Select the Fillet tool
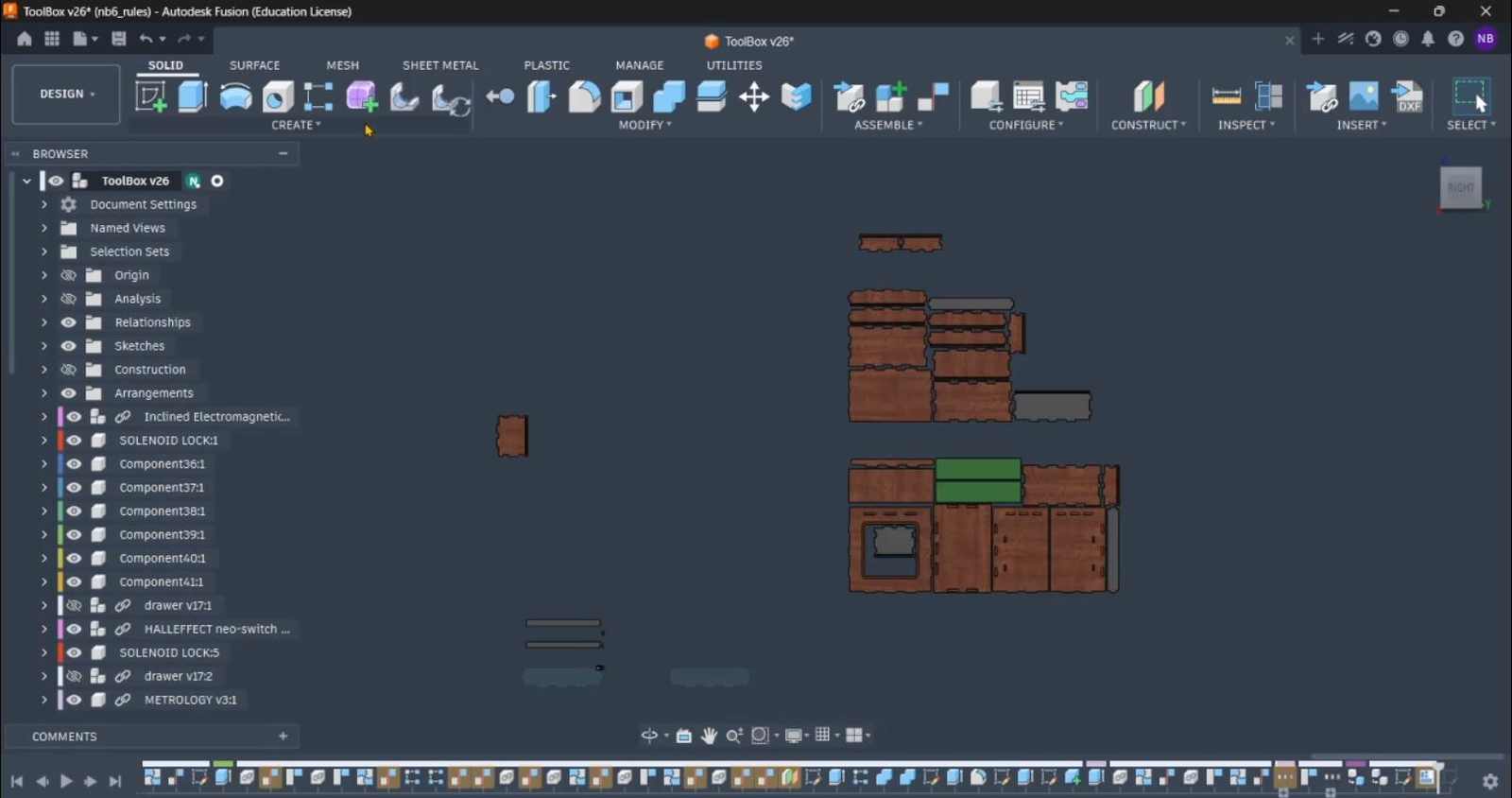This screenshot has width=1512, height=798. click(x=584, y=96)
